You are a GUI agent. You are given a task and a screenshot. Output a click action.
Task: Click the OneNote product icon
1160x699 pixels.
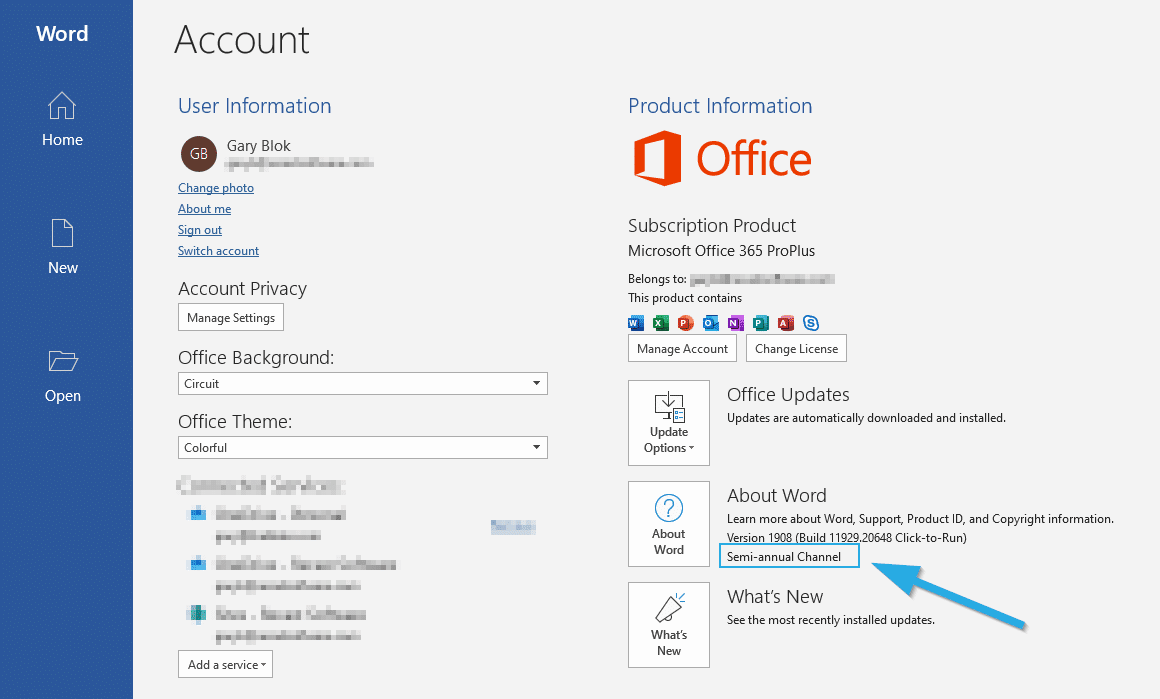(x=735, y=322)
